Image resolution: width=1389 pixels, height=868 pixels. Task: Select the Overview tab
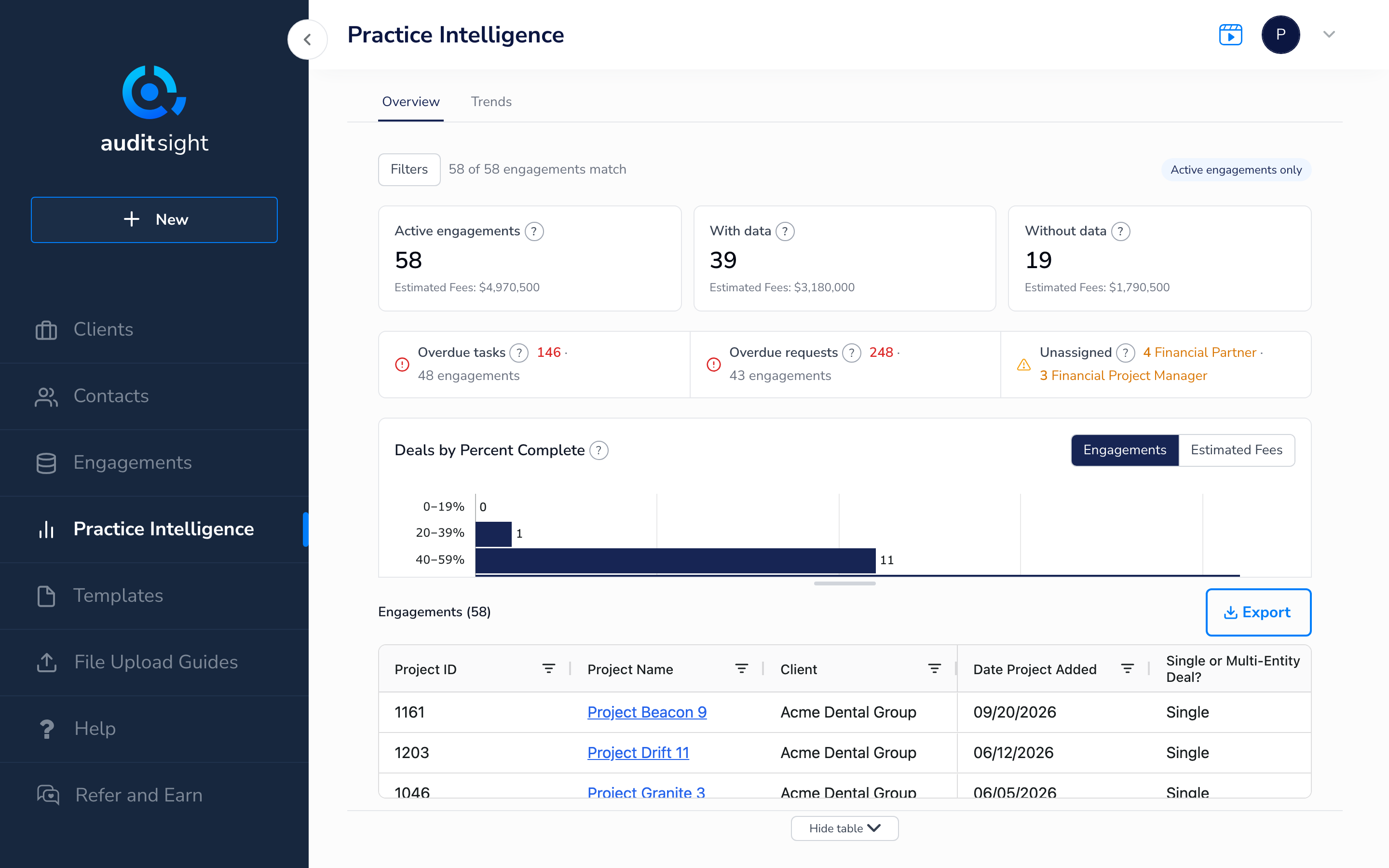[x=410, y=102]
